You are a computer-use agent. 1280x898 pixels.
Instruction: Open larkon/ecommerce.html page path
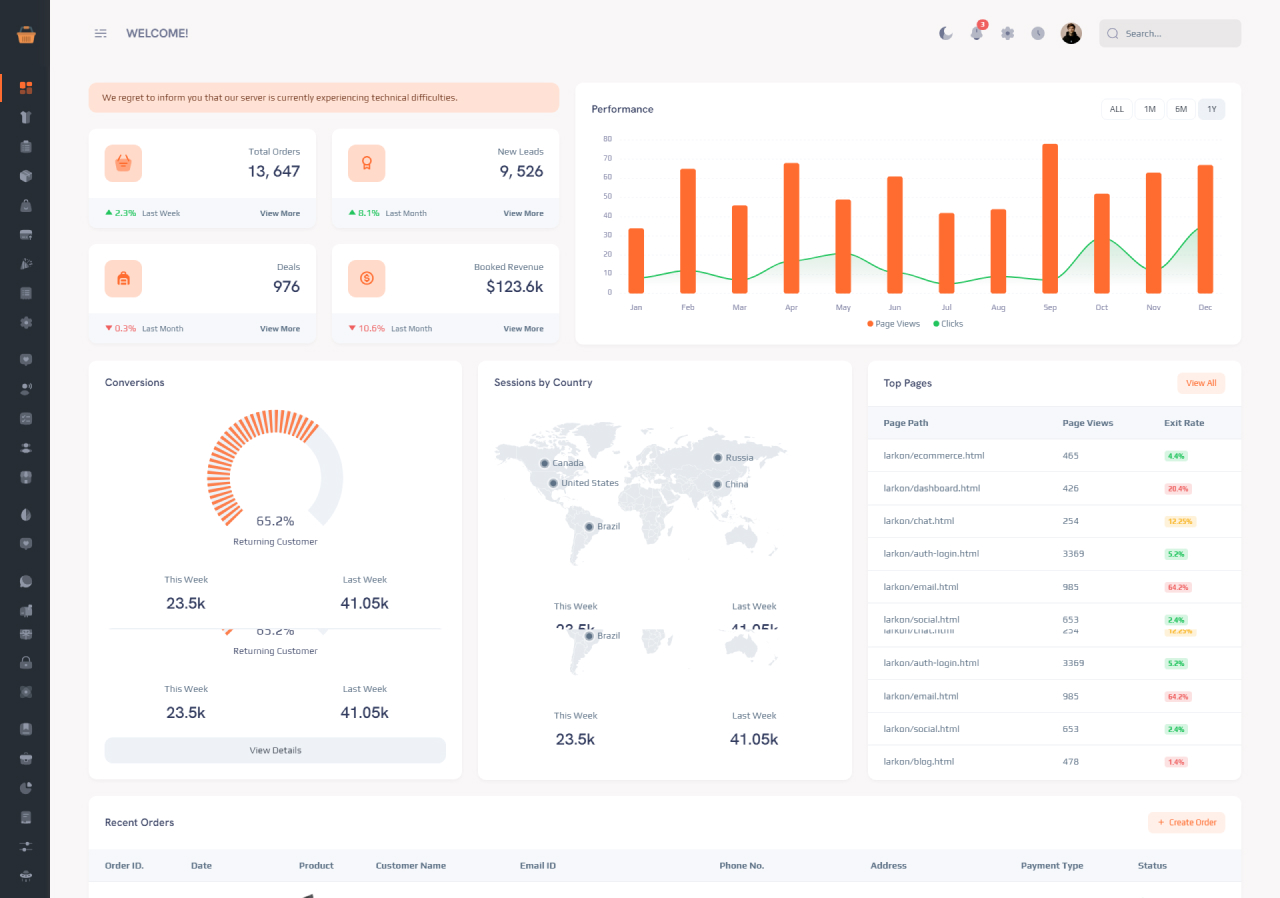(934, 455)
